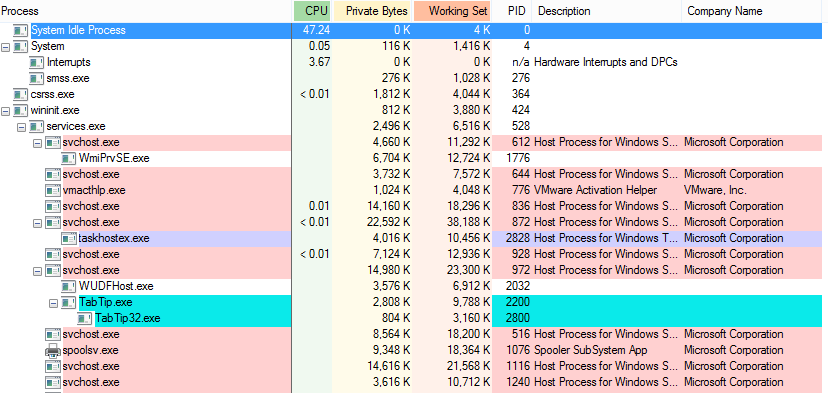Image resolution: width=828 pixels, height=393 pixels.
Task: Click the WUDFHost.exe process icon
Action: click(68, 286)
